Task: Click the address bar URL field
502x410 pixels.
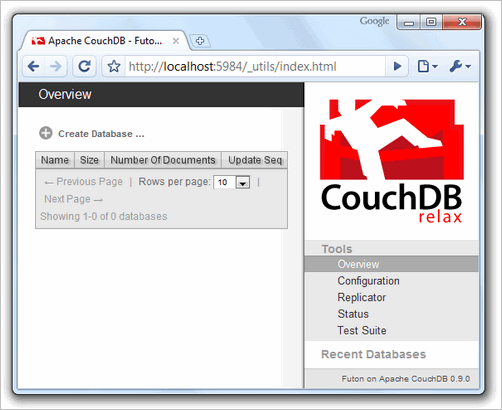Action: (255, 67)
